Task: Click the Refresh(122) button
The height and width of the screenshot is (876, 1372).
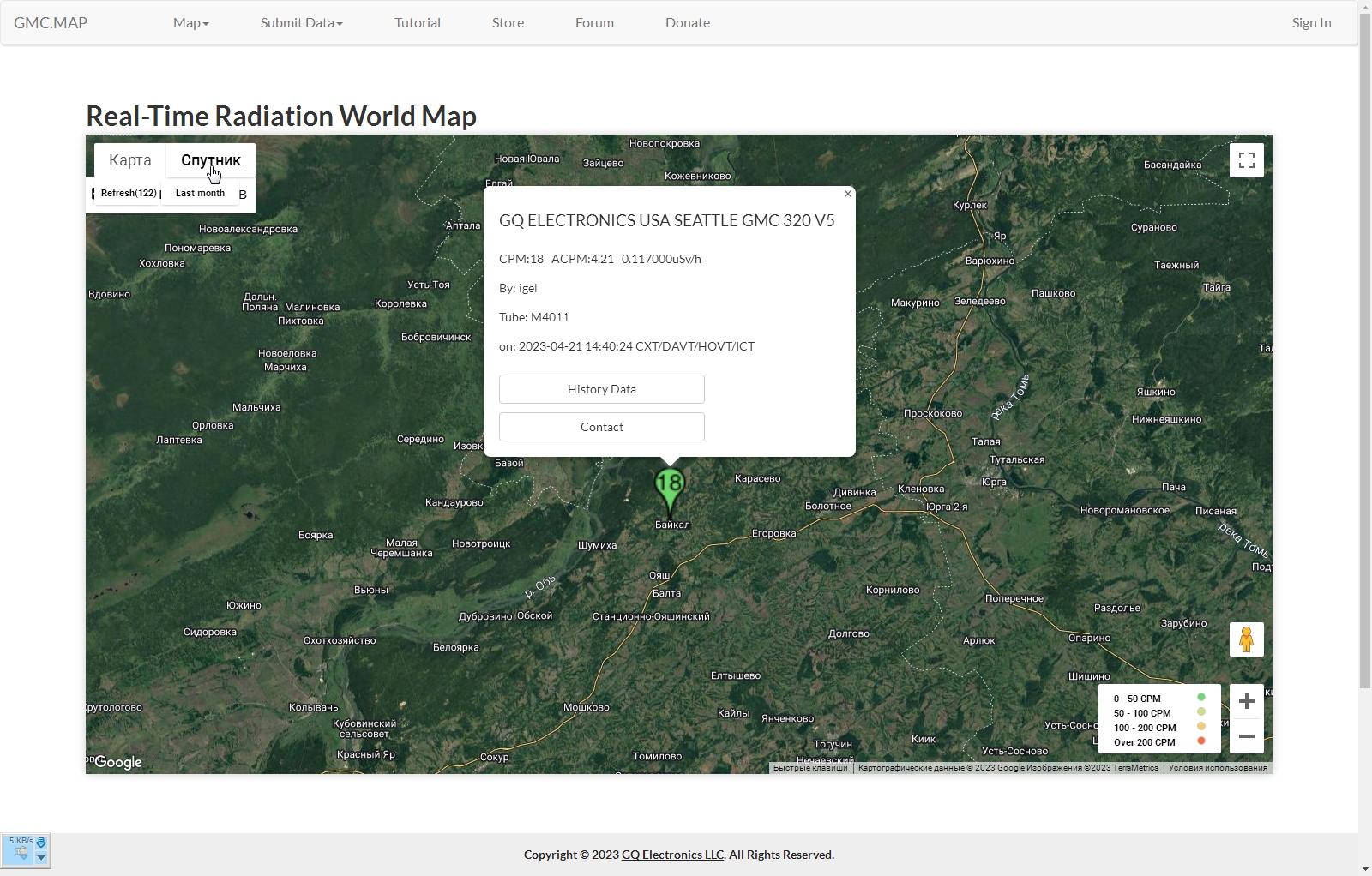Action: click(129, 193)
